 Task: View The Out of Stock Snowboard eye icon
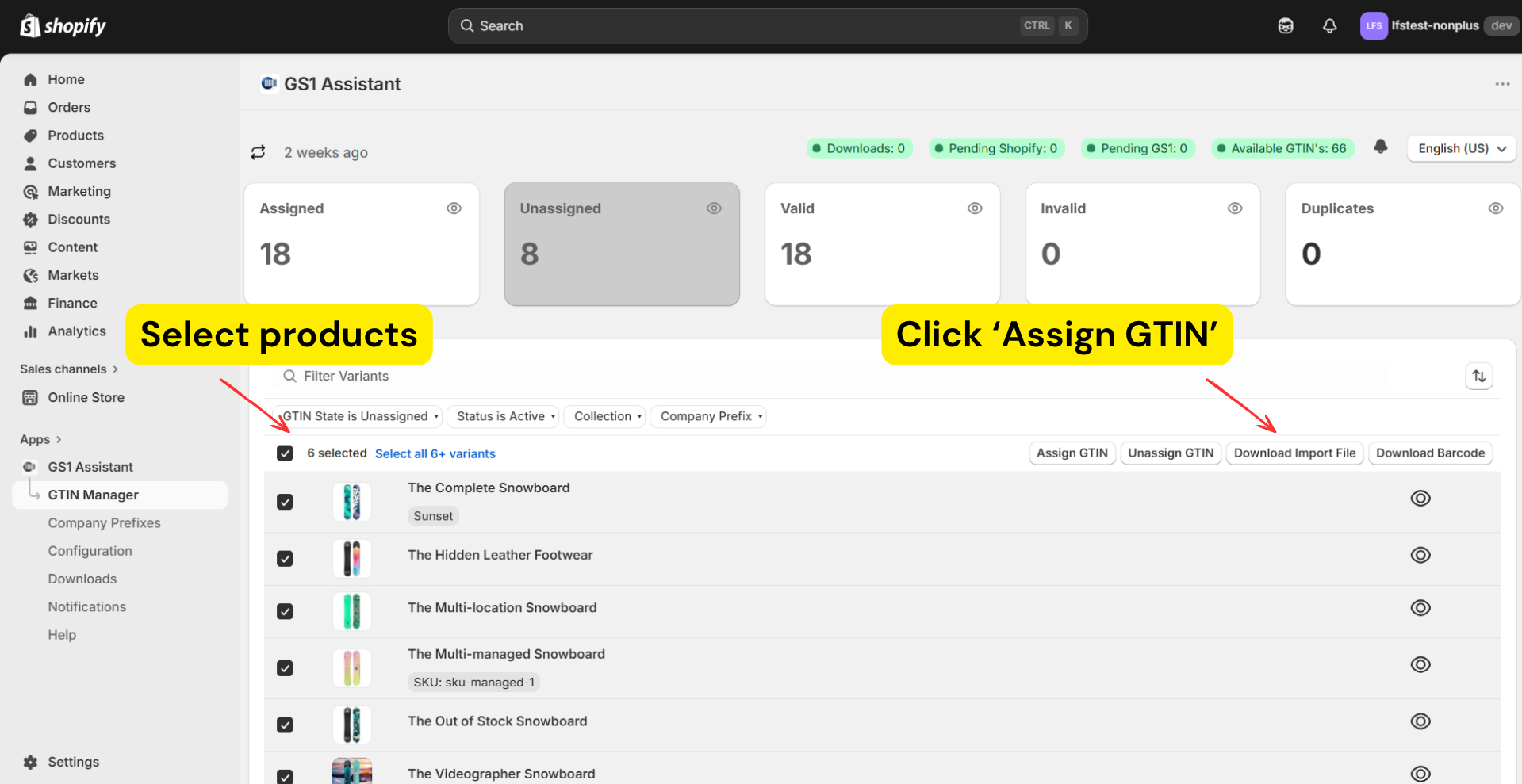1420,721
